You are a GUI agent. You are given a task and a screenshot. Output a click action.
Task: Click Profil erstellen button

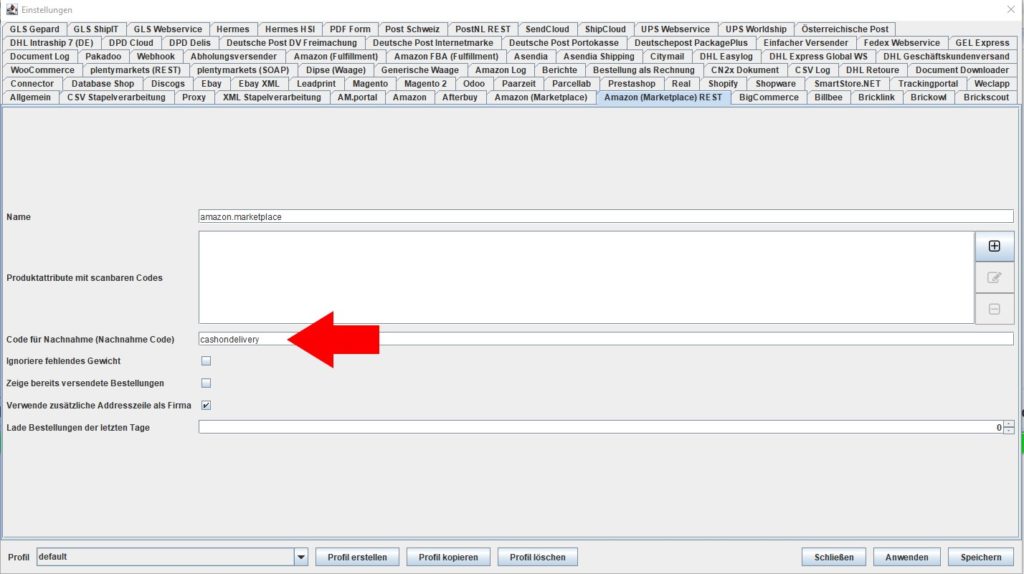coord(357,557)
